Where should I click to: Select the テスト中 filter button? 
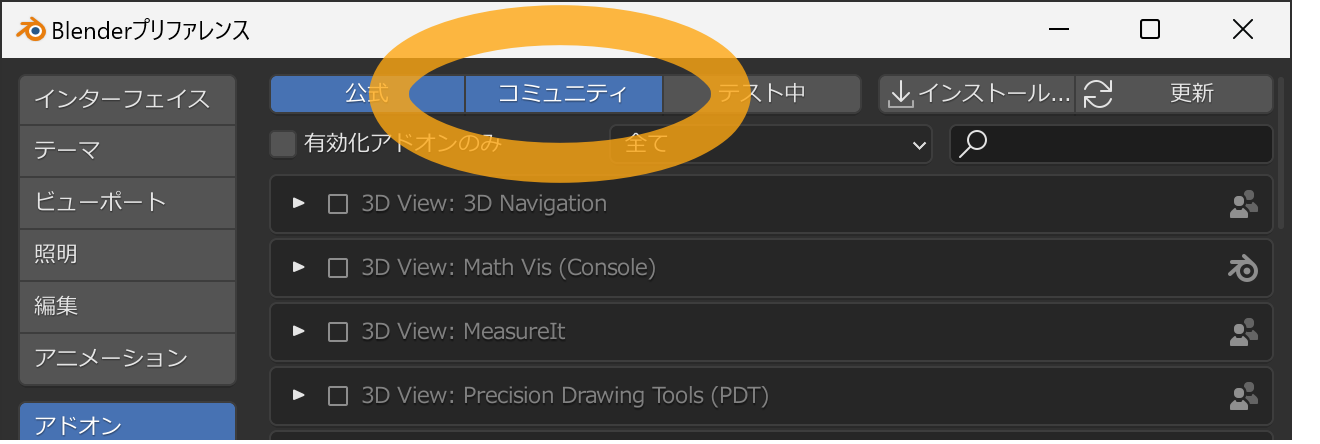[762, 94]
